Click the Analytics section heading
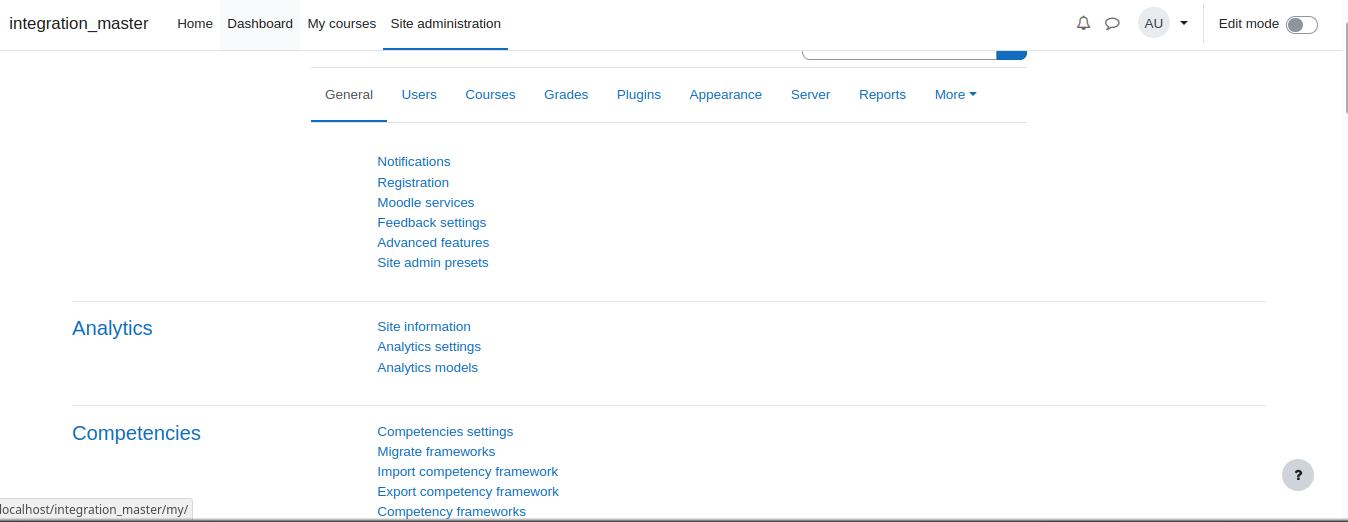The width and height of the screenshot is (1348, 522). 112,328
